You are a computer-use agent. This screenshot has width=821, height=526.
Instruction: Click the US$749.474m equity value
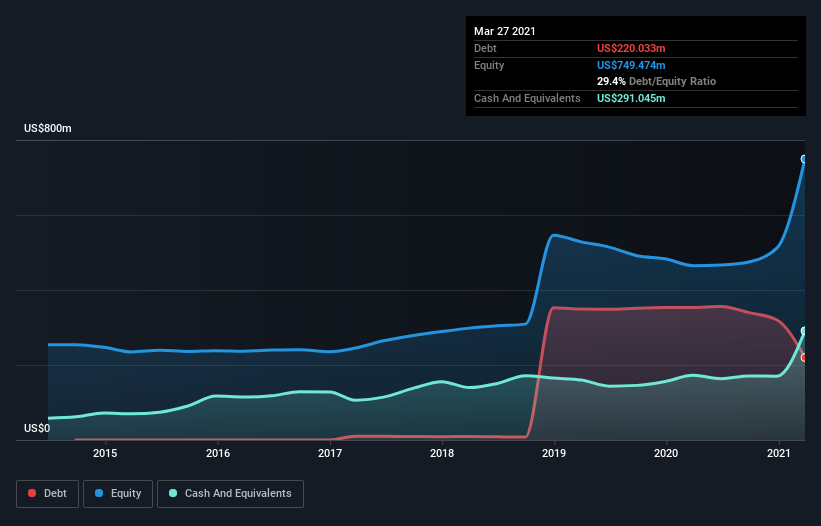click(x=631, y=65)
